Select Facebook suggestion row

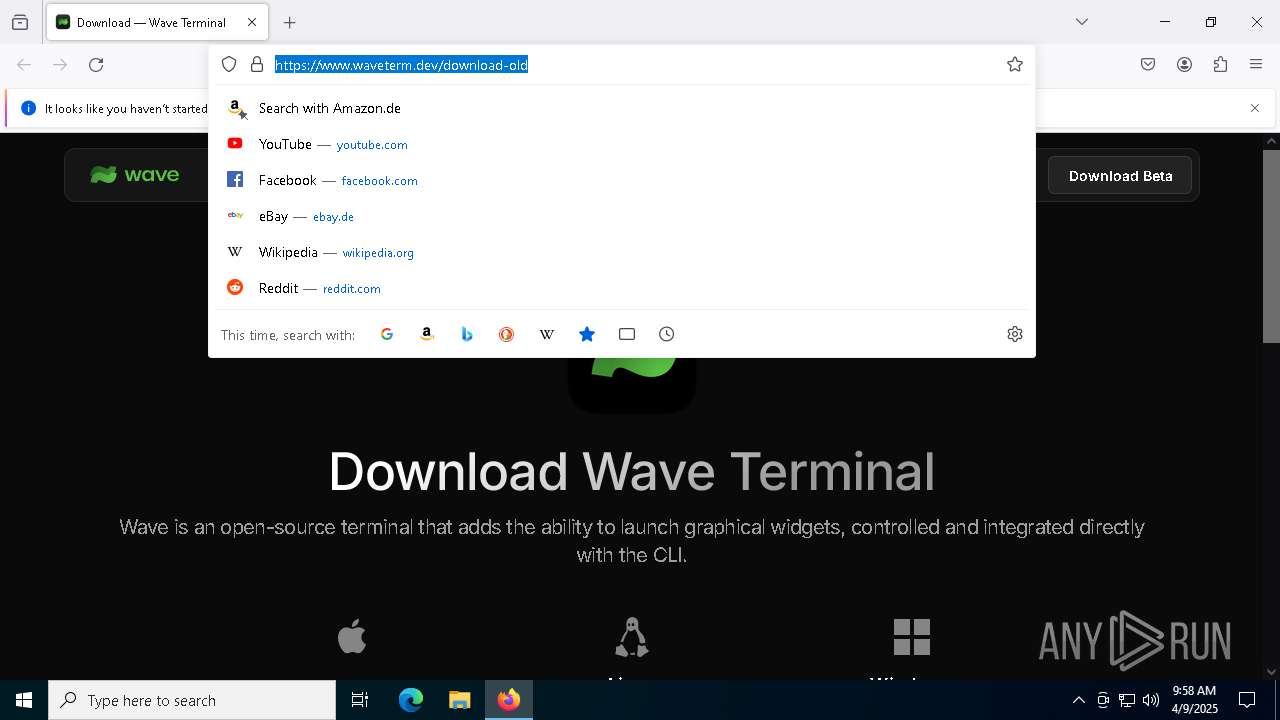[622, 180]
